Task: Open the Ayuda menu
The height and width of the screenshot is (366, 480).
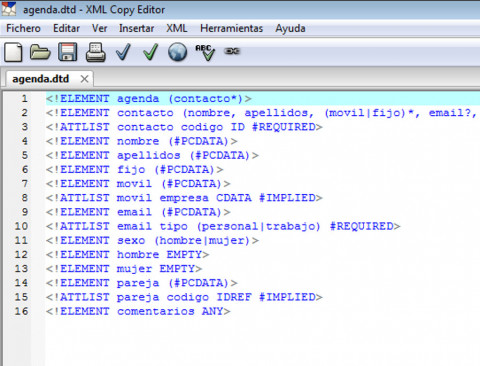Action: tap(290, 28)
